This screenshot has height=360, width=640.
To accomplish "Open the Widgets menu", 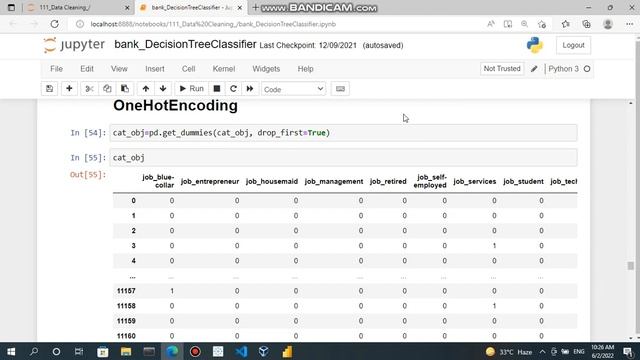I will coord(266,69).
